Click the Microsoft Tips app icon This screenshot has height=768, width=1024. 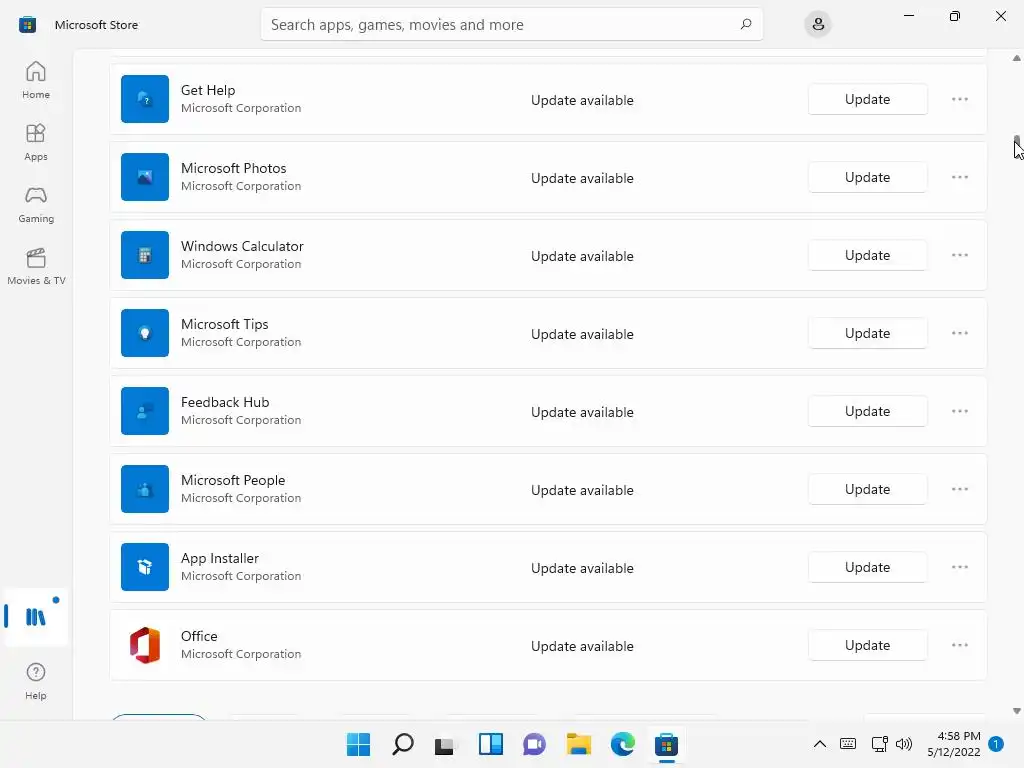click(145, 333)
